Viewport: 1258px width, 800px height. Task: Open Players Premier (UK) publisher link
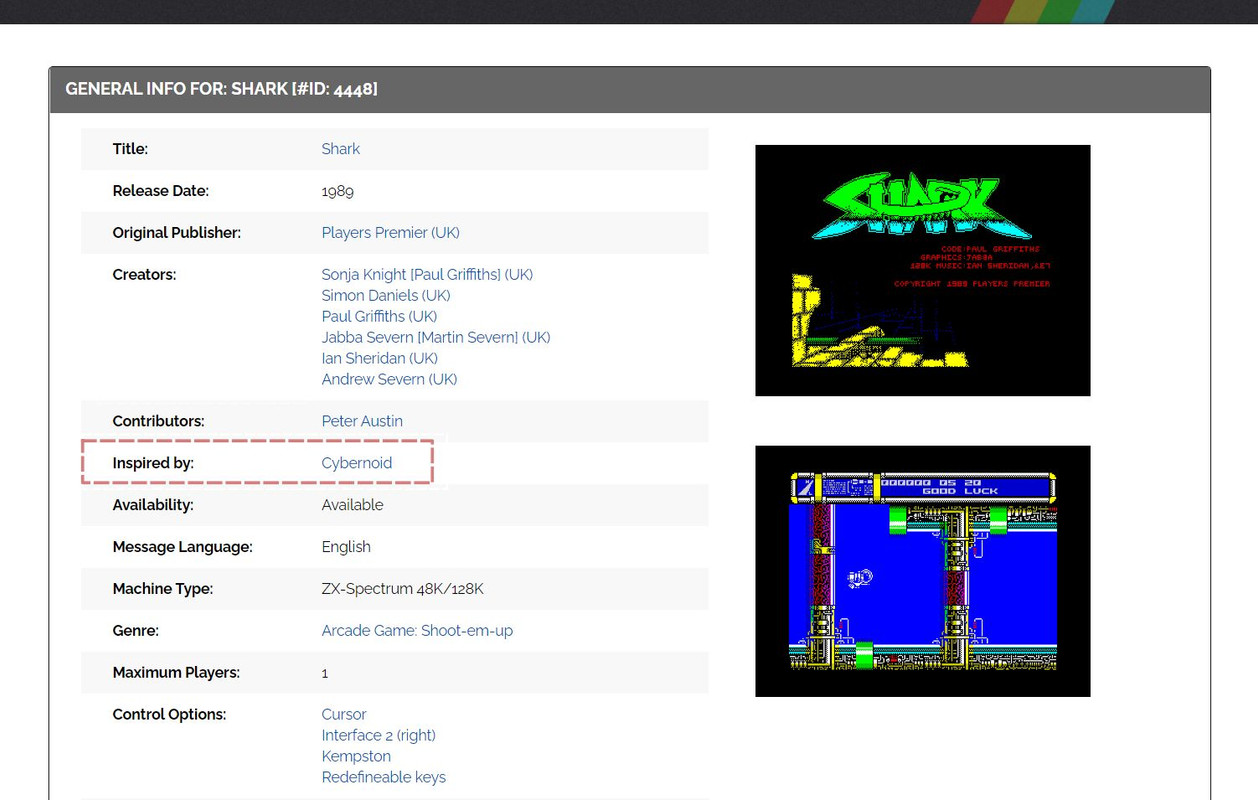click(390, 233)
